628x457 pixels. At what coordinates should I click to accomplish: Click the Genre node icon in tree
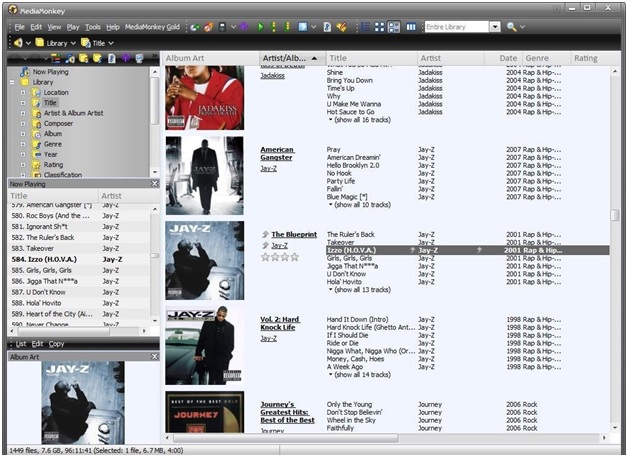click(x=36, y=144)
